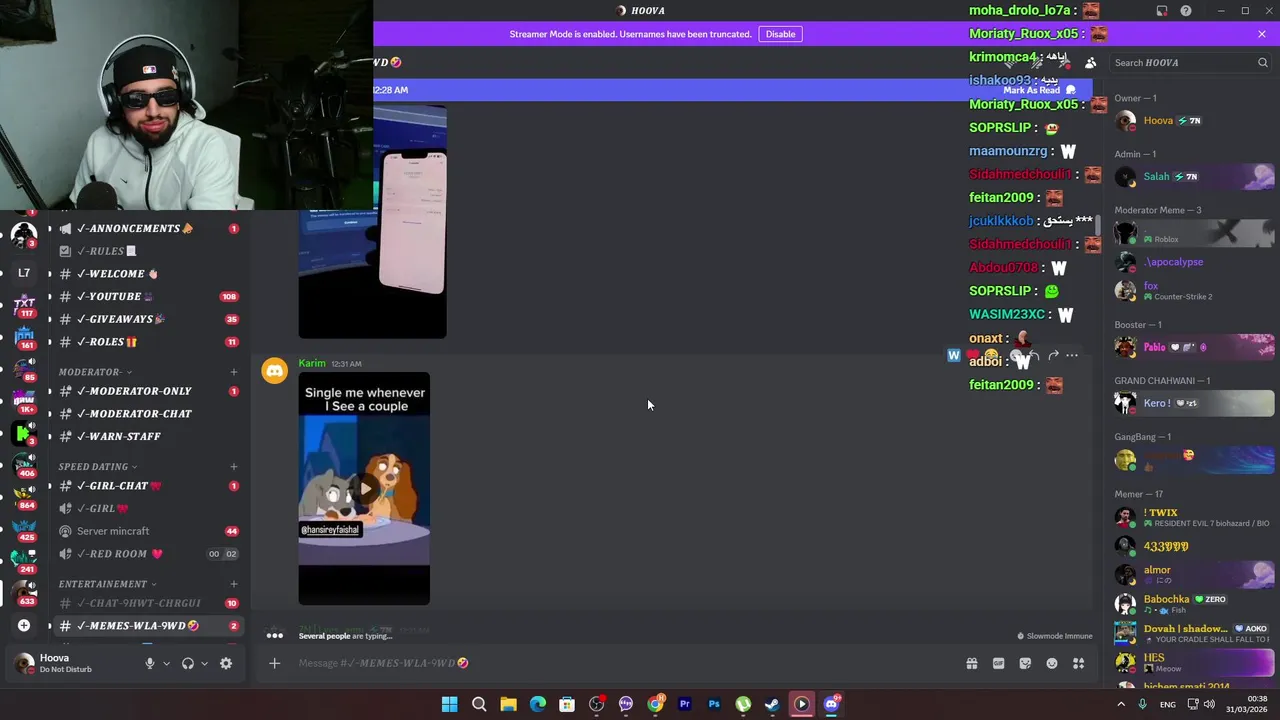Open the Server mincraft channel

tap(150, 531)
